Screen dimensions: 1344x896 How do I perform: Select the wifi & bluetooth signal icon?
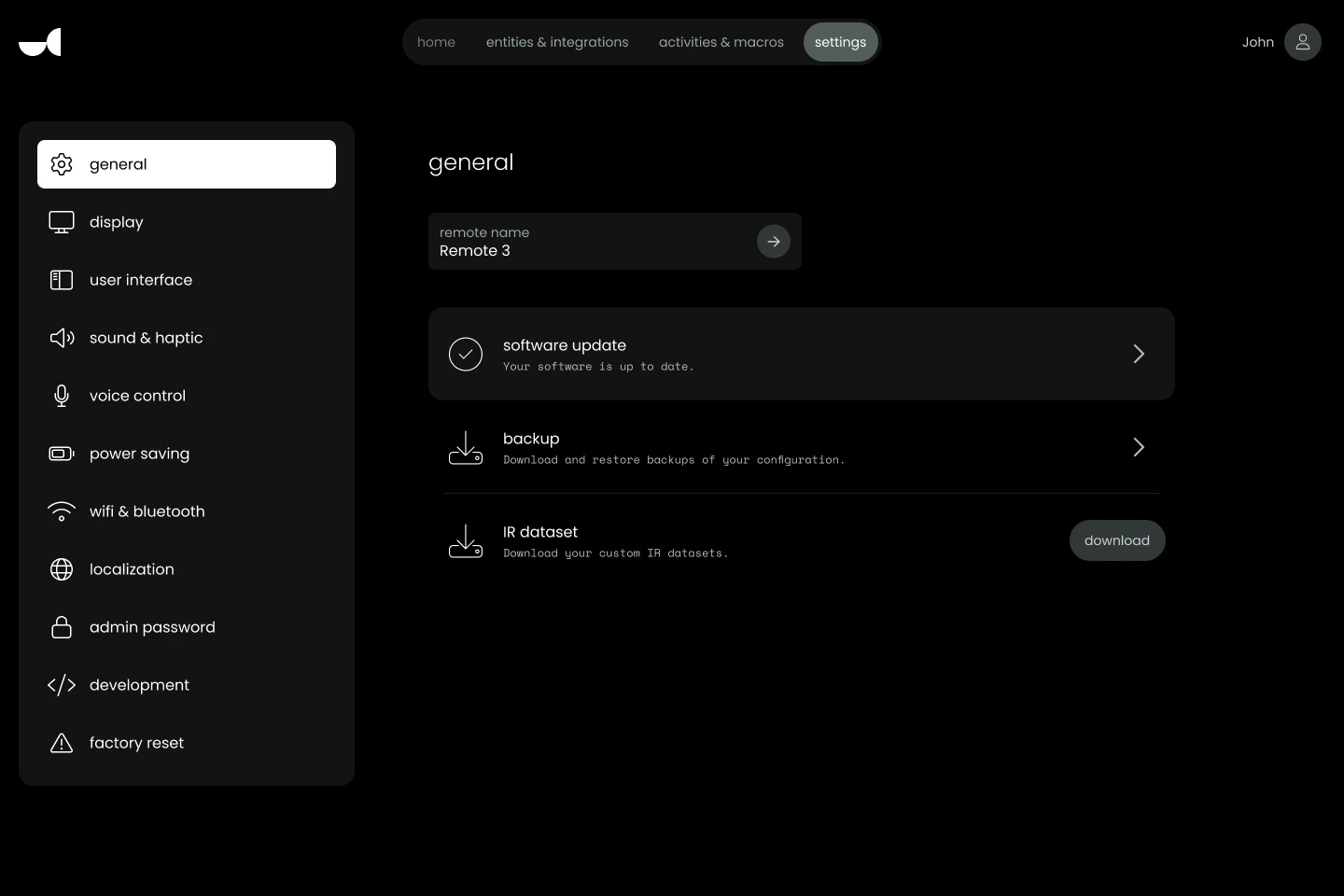coord(62,511)
